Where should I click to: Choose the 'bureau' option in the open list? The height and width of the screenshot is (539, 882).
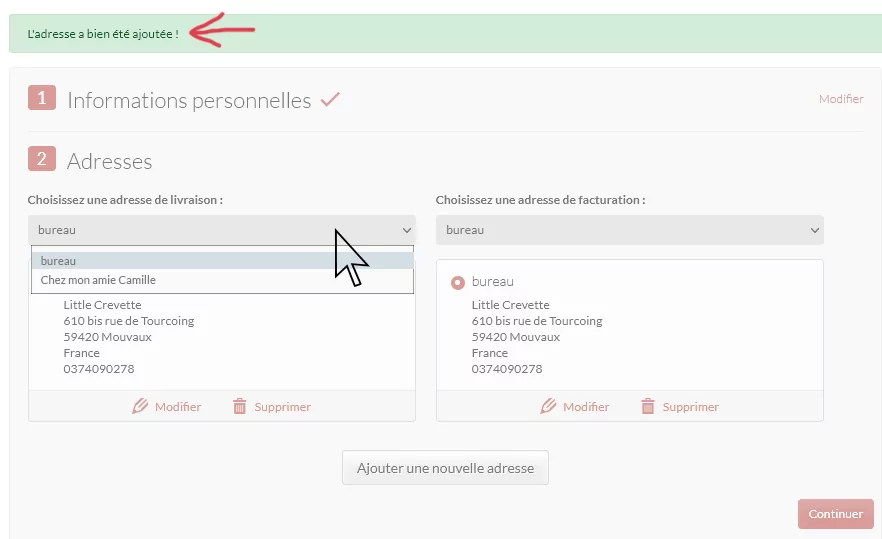pyautogui.click(x=222, y=260)
